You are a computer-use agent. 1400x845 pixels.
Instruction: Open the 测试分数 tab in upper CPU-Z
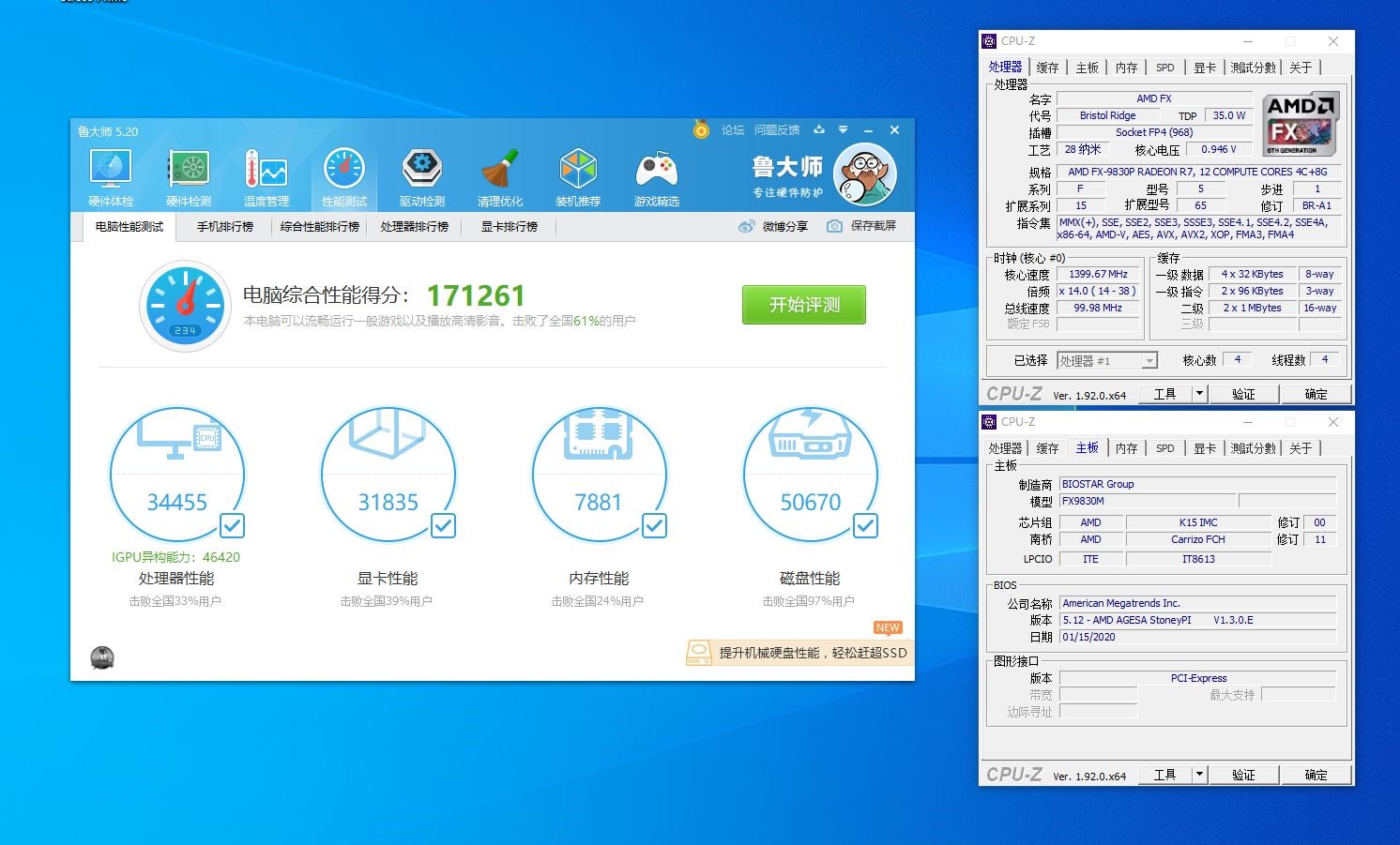click(x=1253, y=68)
